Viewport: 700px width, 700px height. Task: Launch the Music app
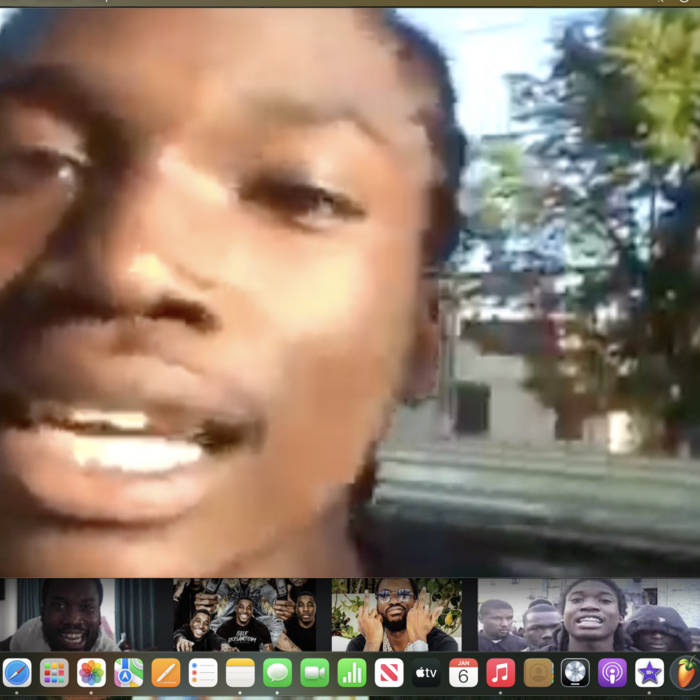(501, 672)
